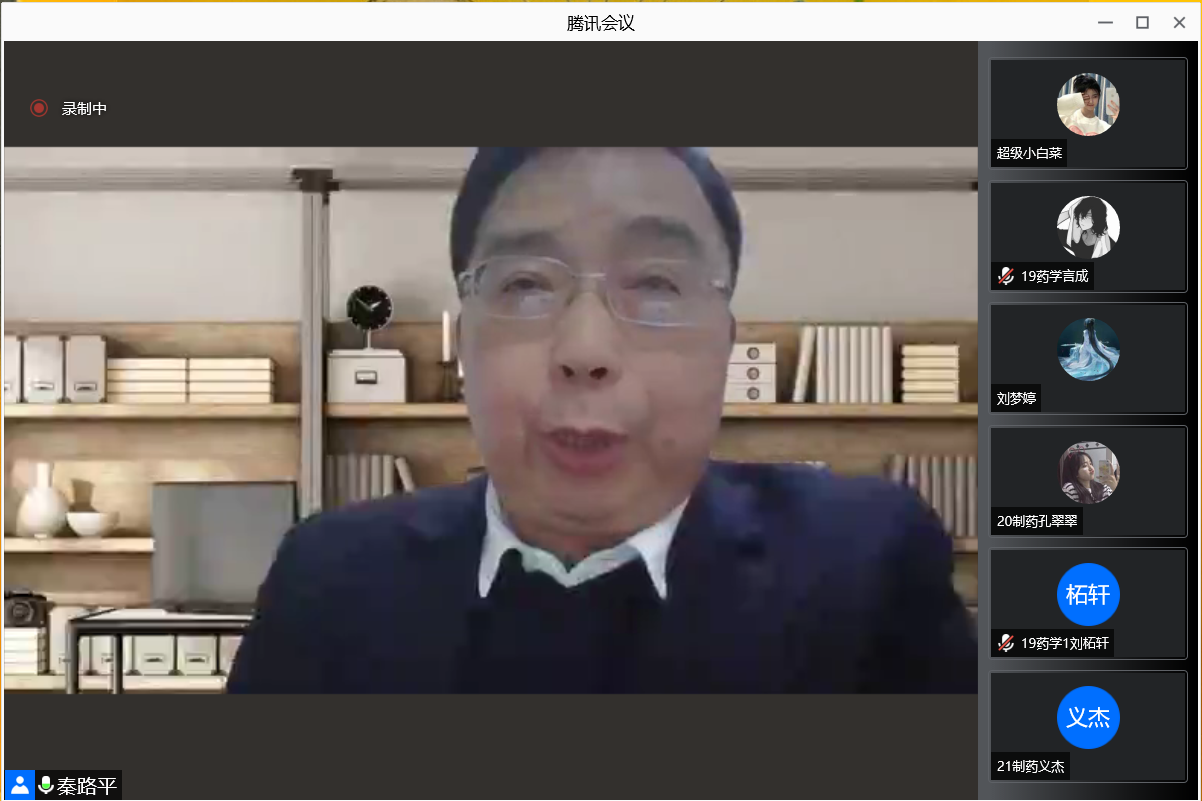The width and height of the screenshot is (1202, 801).
Task: Click the muted microphone icon for 19药学言成
Action: (1006, 276)
